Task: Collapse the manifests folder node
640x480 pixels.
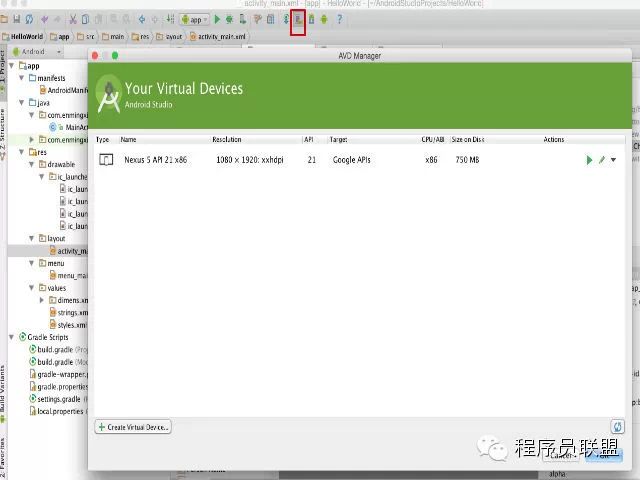Action: coord(22,78)
